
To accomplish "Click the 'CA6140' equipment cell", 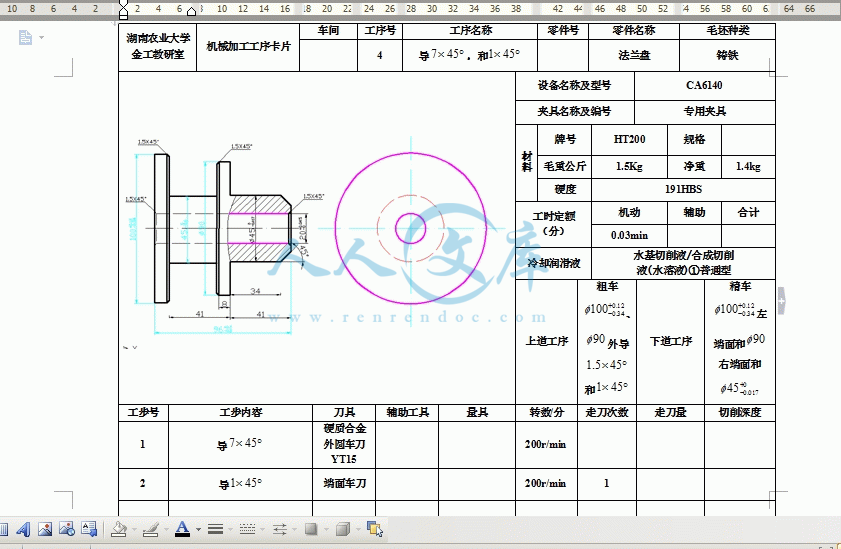I will click(704, 86).
